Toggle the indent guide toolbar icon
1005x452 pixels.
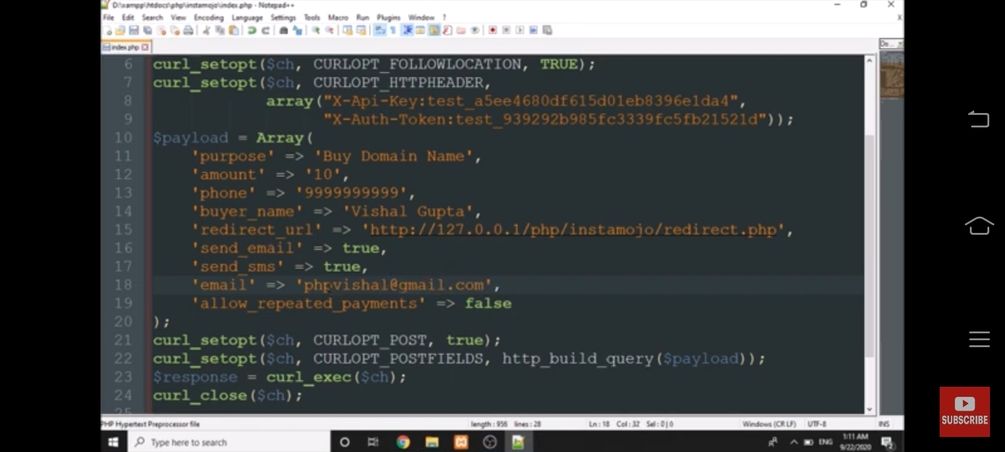tap(407, 30)
